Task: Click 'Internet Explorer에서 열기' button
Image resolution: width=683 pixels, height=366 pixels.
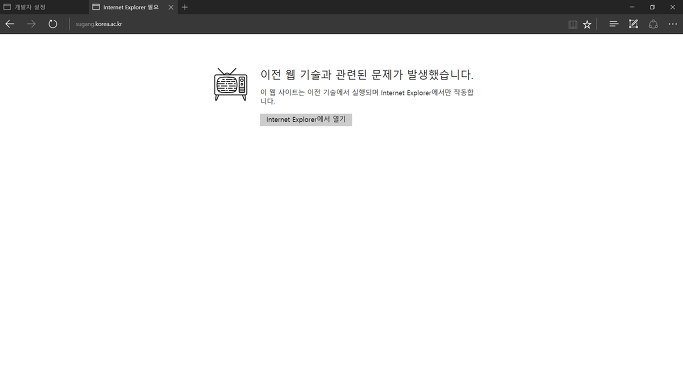Action: pos(306,119)
